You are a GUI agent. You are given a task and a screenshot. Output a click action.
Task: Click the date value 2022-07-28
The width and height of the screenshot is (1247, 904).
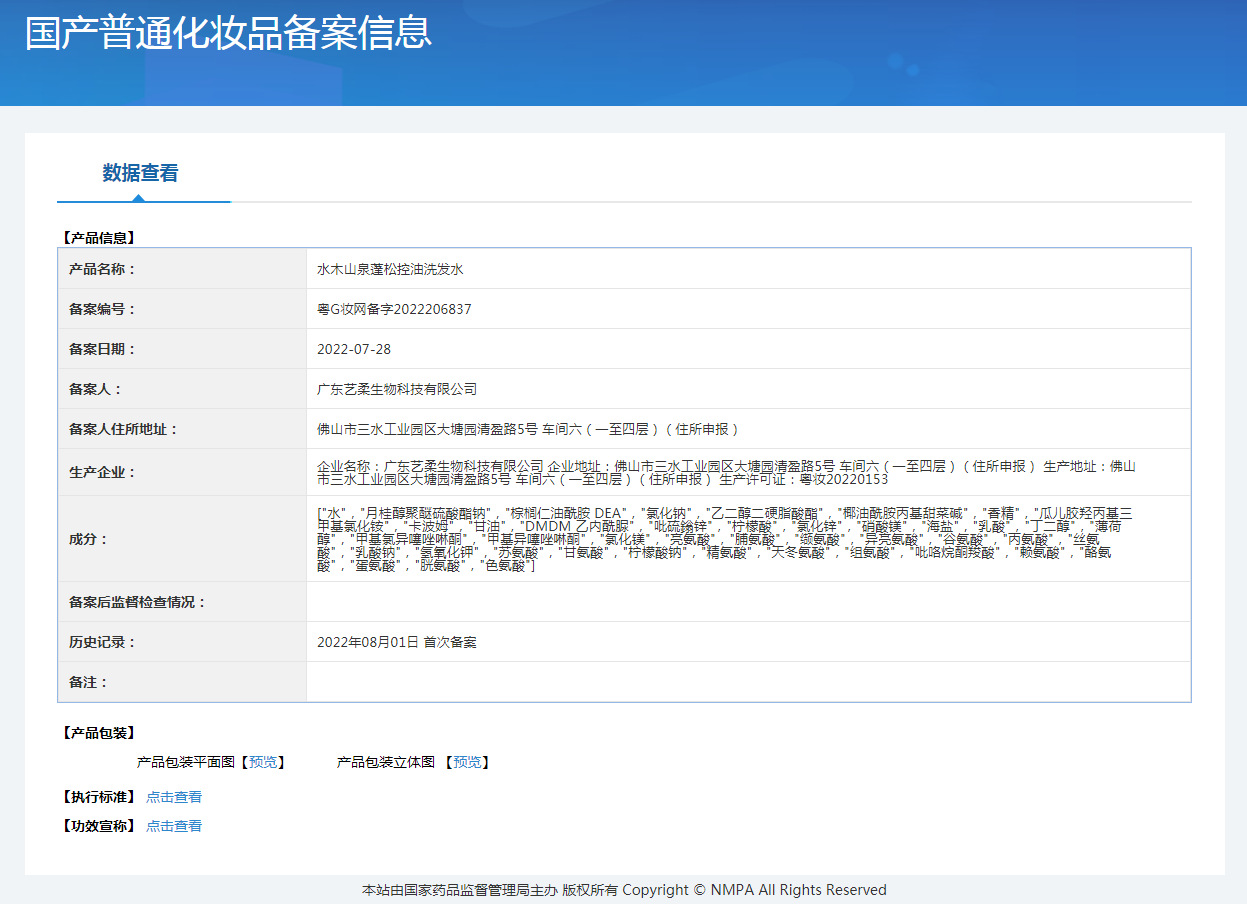click(354, 349)
